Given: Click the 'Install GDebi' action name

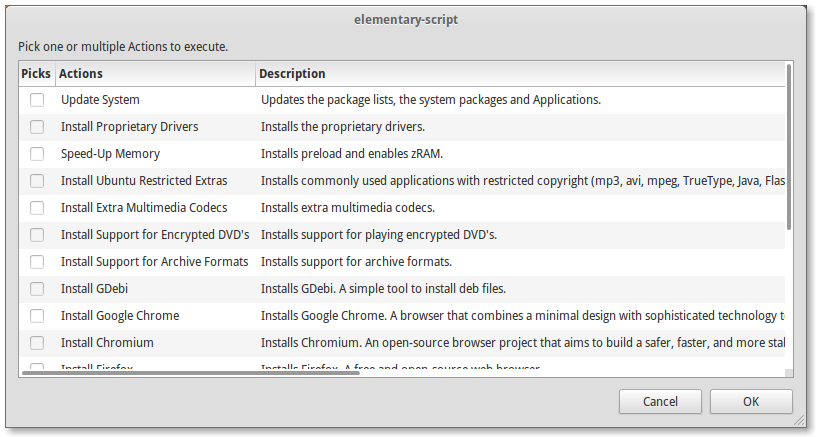Looking at the screenshot, I should (94, 289).
